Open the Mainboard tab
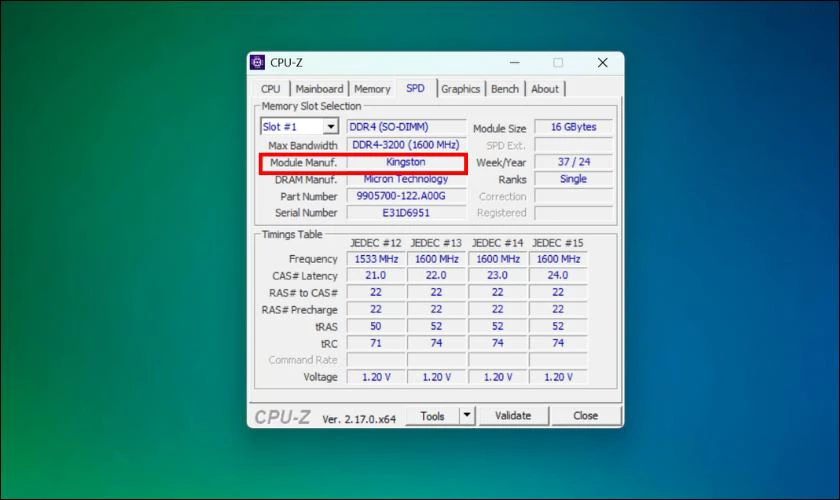Viewport: 840px width, 500px height. (319, 89)
